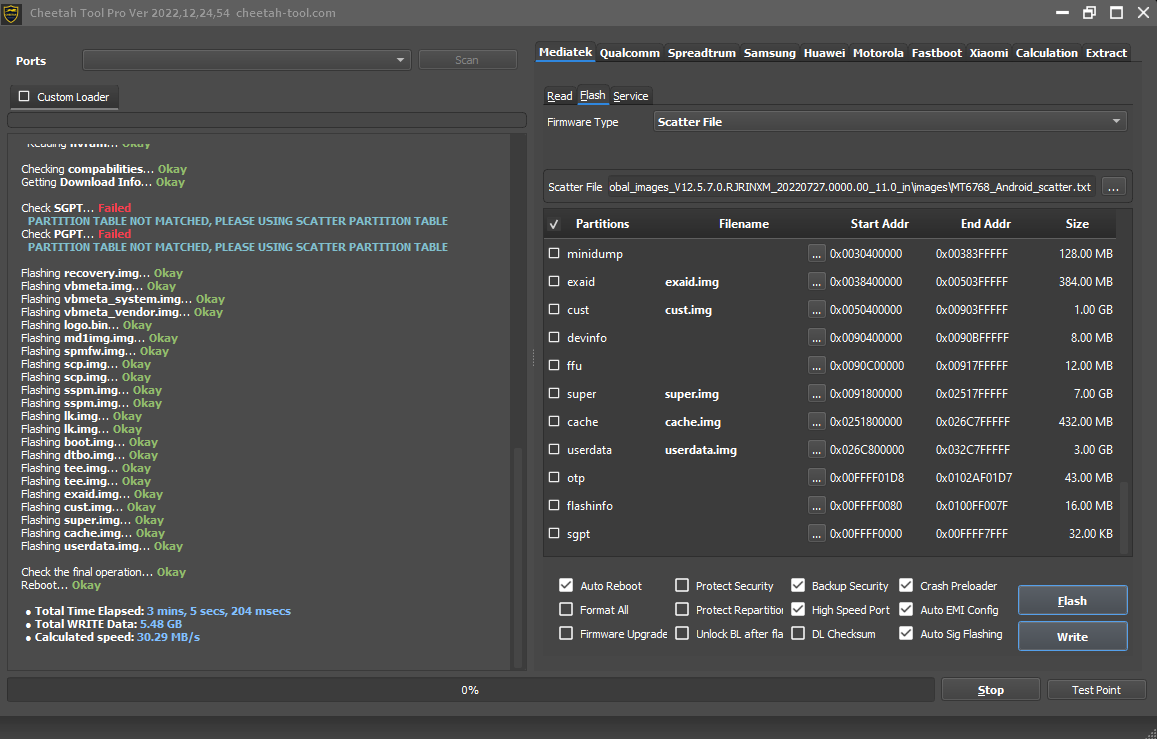The height and width of the screenshot is (739, 1157).
Task: Enable Protect Security option
Action: coord(682,585)
